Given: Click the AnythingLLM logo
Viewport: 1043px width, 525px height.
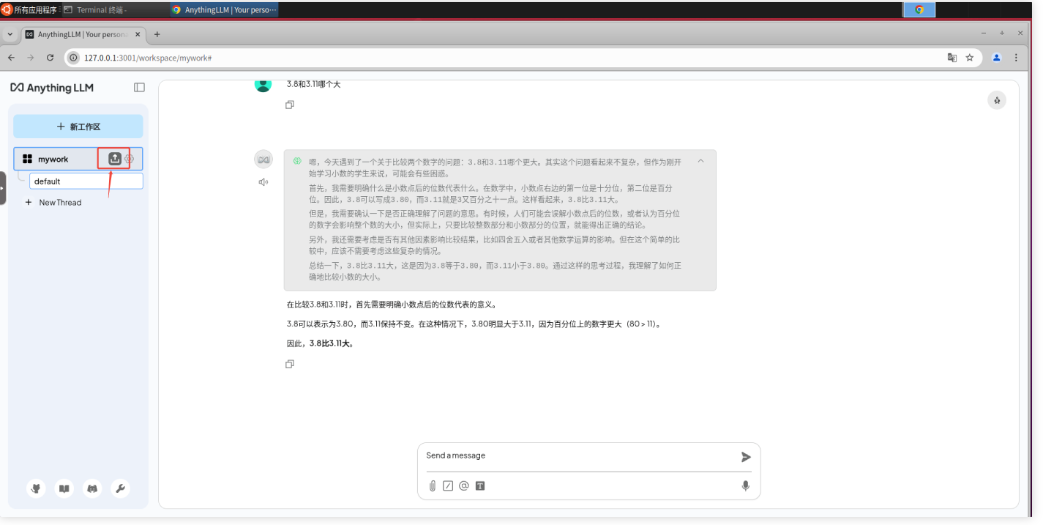Looking at the screenshot, I should point(52,87).
